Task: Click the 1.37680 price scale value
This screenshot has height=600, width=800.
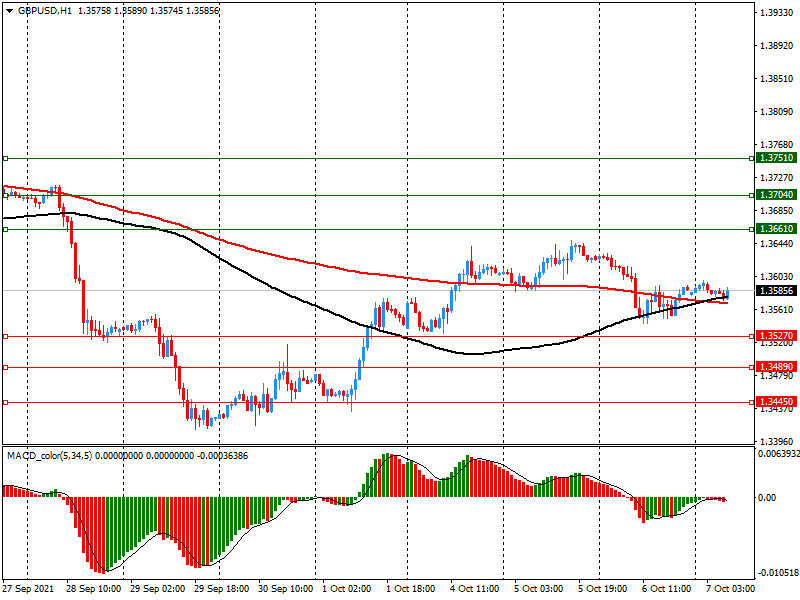Action: pyautogui.click(x=777, y=145)
